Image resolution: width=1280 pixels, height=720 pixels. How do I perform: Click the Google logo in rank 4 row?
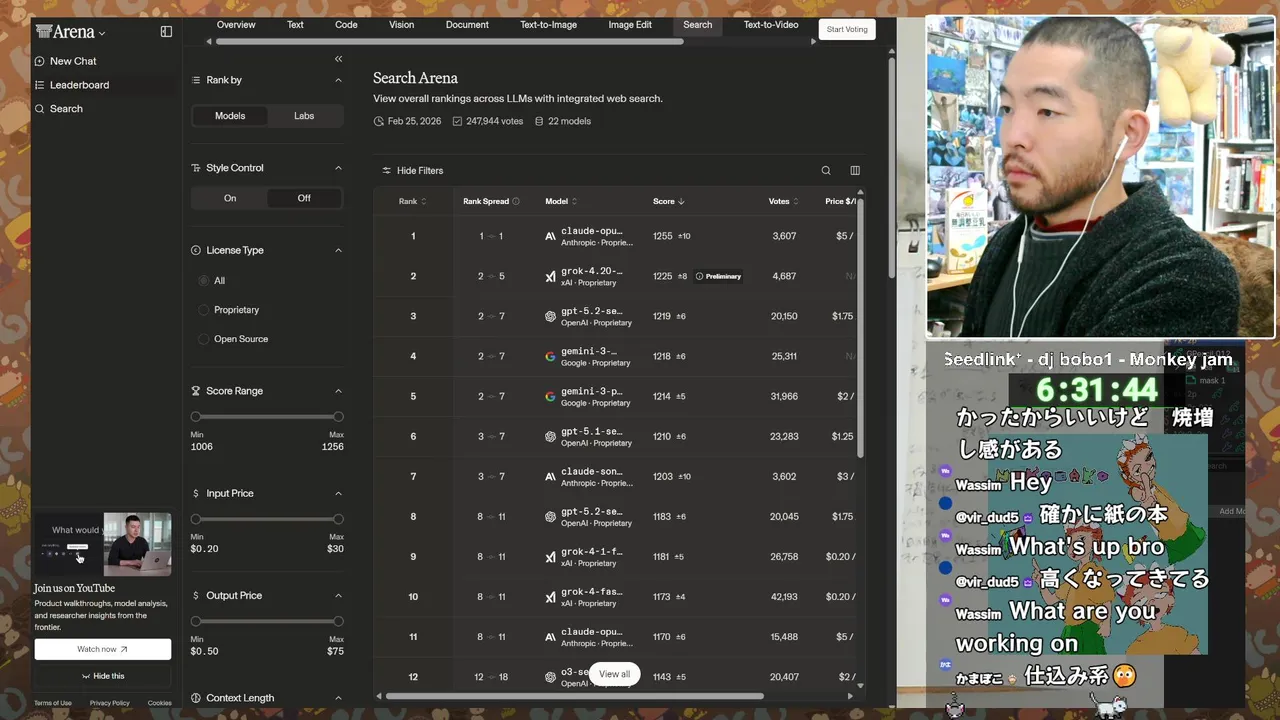pos(550,356)
